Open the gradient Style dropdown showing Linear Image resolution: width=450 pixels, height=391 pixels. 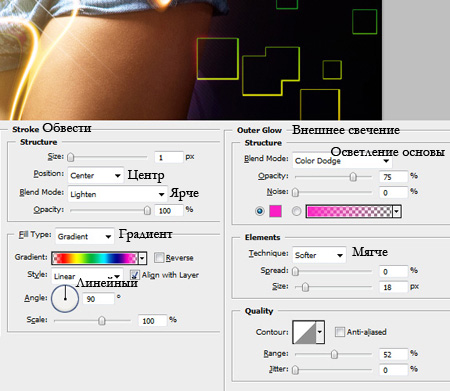tap(87, 276)
